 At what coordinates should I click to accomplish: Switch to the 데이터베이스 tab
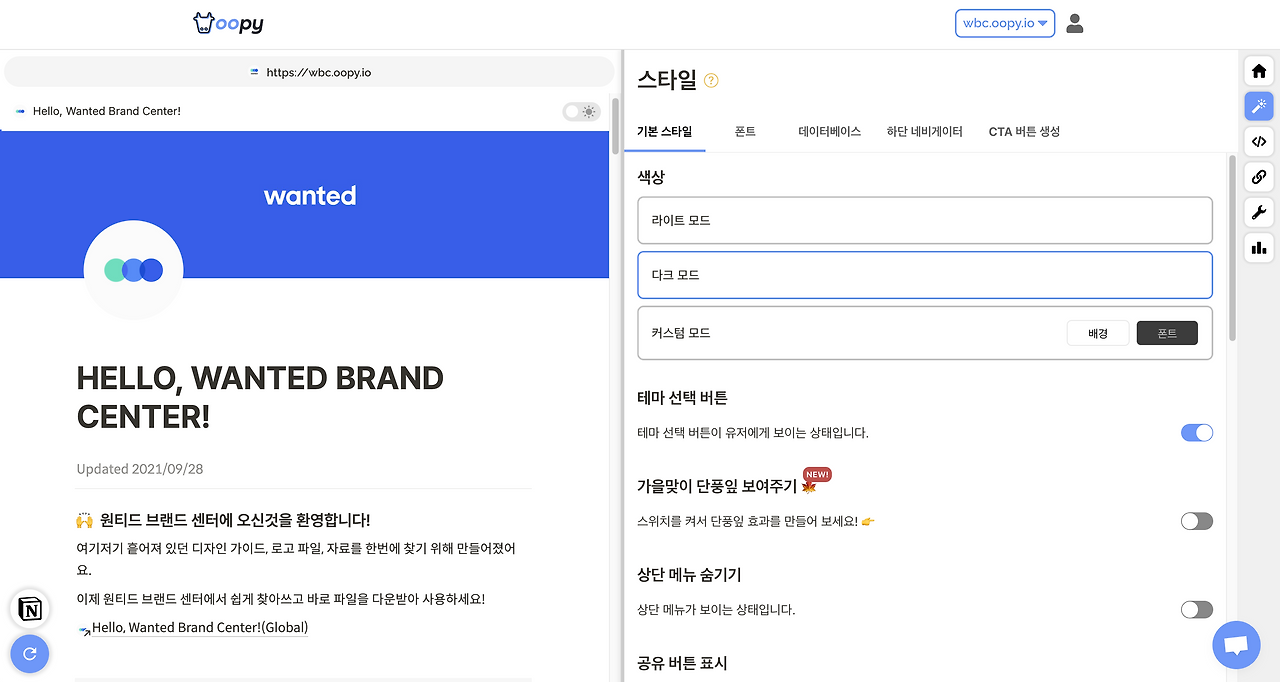[x=829, y=131]
